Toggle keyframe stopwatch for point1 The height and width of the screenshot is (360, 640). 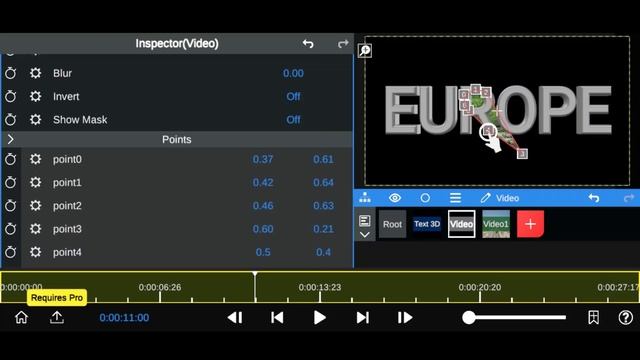[11, 182]
